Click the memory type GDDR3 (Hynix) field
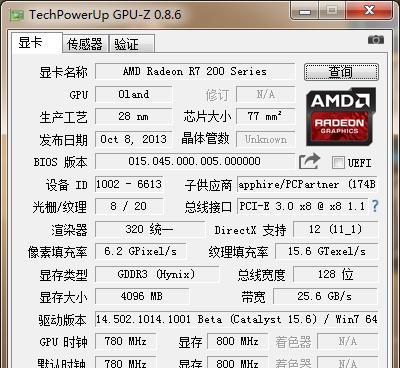Image resolution: width=400 pixels, height=368 pixels. 157,274
